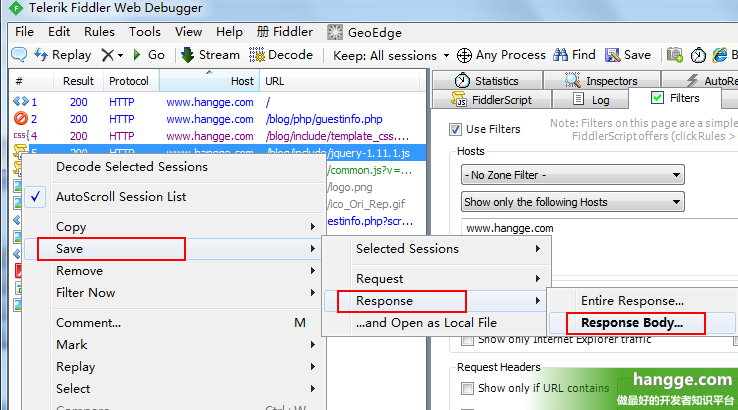Choose Comment... in context menu
This screenshot has height=410, width=738.
click(174, 323)
